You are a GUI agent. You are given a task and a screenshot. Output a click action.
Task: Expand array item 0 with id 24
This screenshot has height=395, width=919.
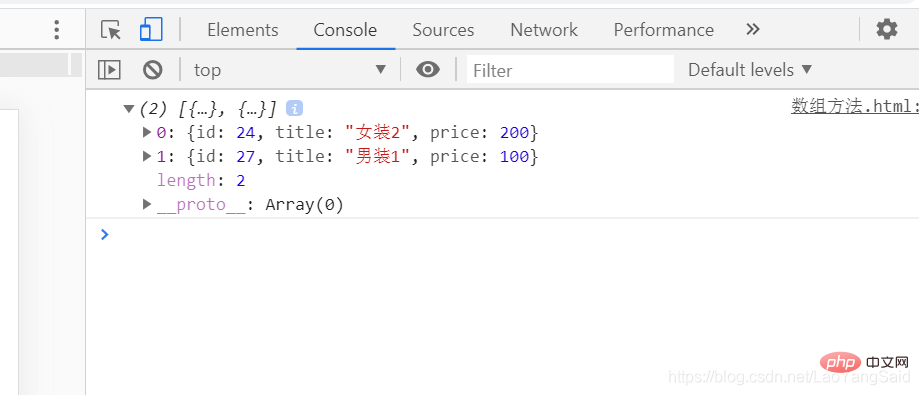[x=147, y=132]
